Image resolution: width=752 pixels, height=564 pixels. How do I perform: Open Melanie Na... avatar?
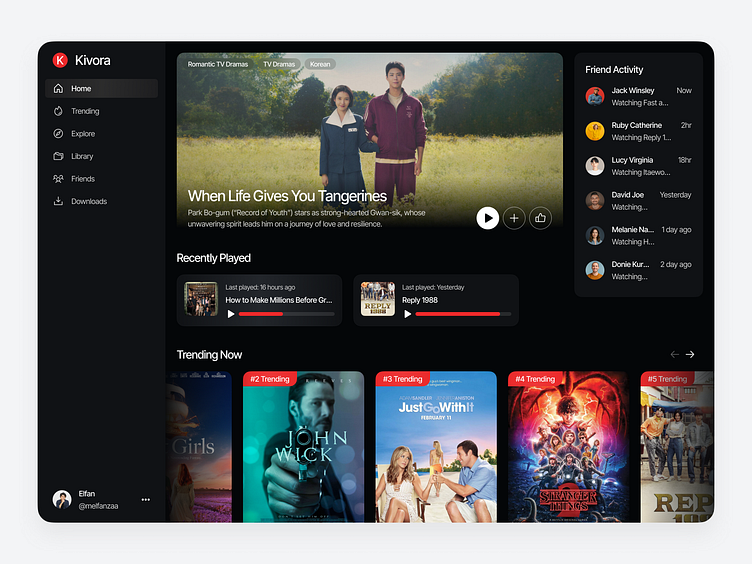pos(595,235)
